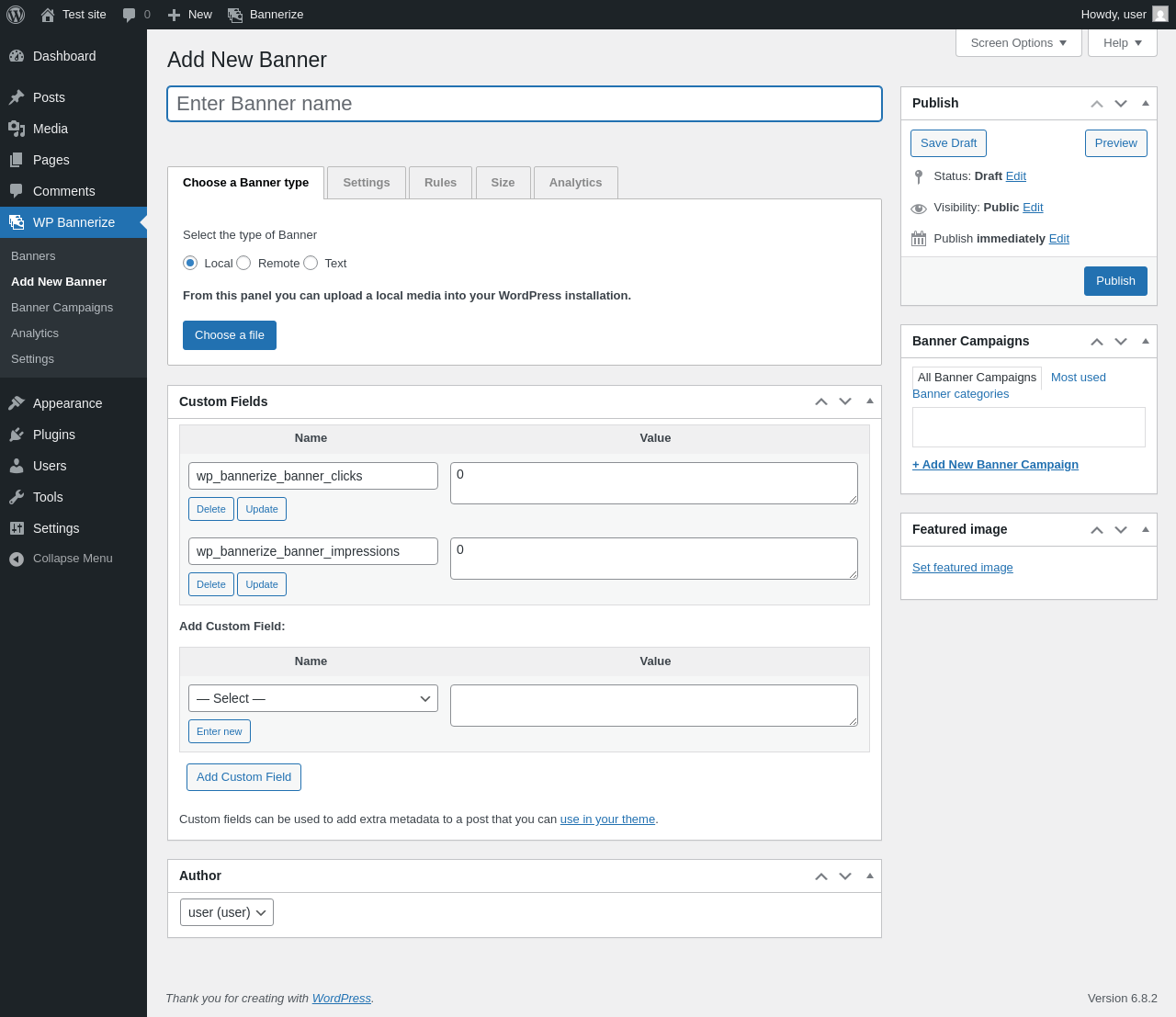The width and height of the screenshot is (1176, 1017).
Task: Select the Remote banner type radio
Action: [x=243, y=263]
